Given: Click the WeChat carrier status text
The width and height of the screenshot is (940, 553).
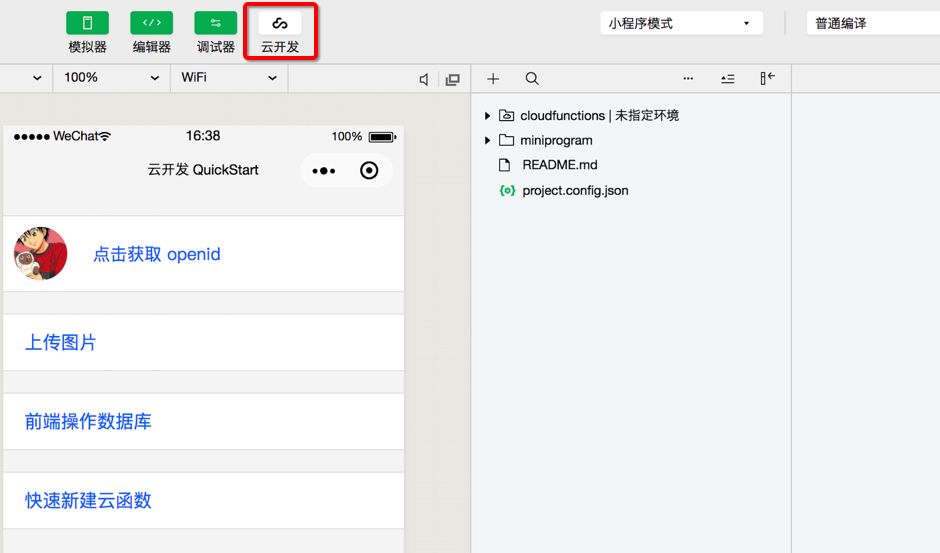Looking at the screenshot, I should click(76, 136).
